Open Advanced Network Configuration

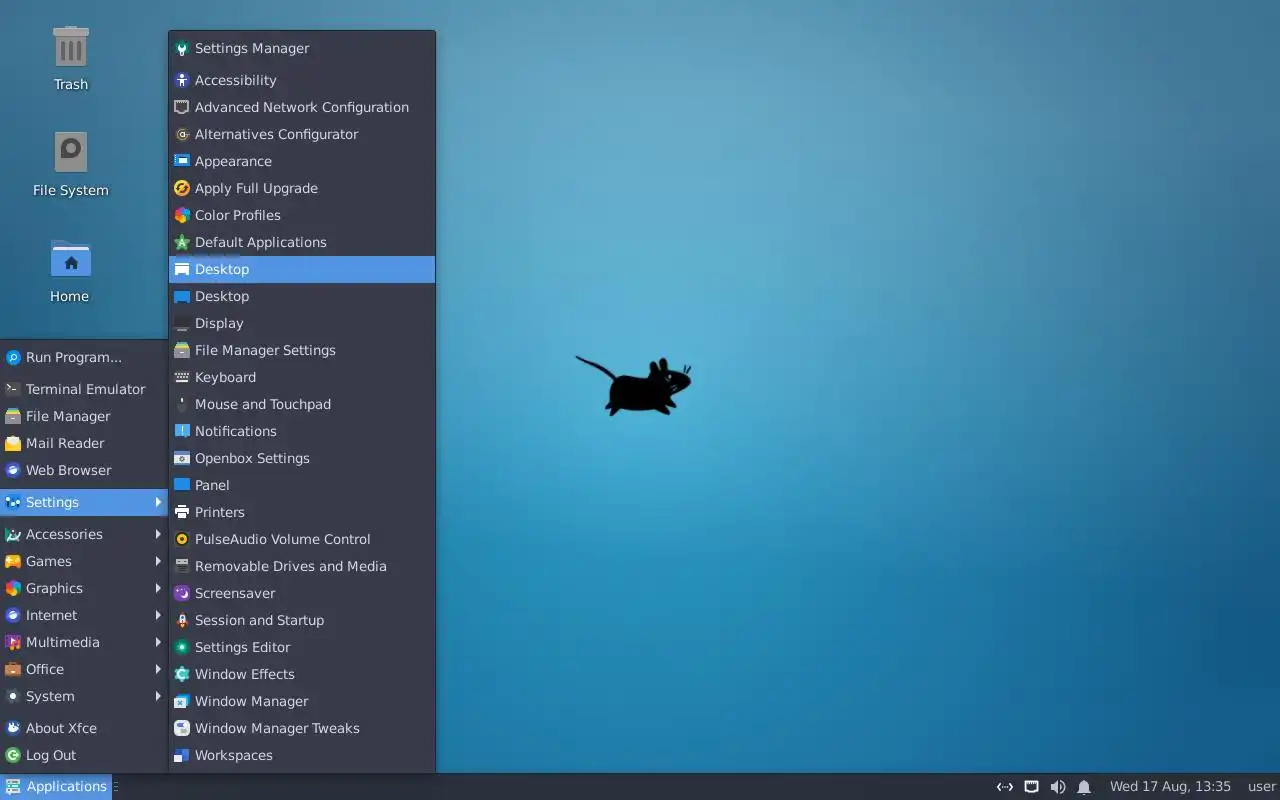[x=302, y=107]
